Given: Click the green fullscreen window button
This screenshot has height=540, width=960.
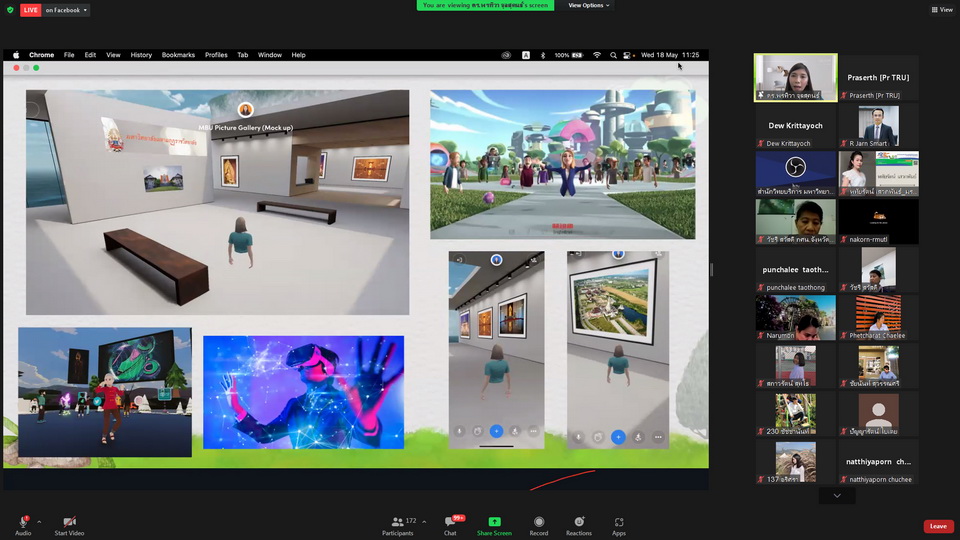Looking at the screenshot, I should 36,68.
